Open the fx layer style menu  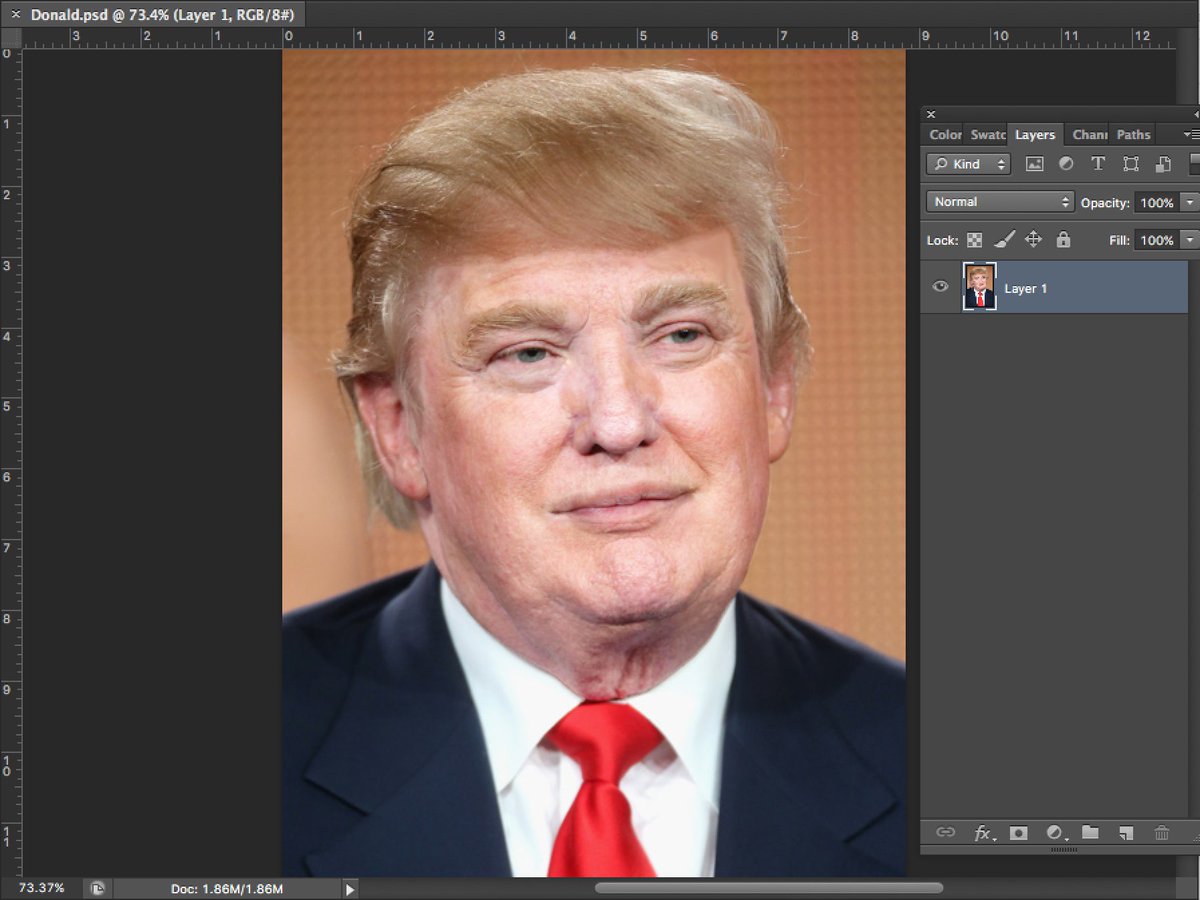(985, 833)
